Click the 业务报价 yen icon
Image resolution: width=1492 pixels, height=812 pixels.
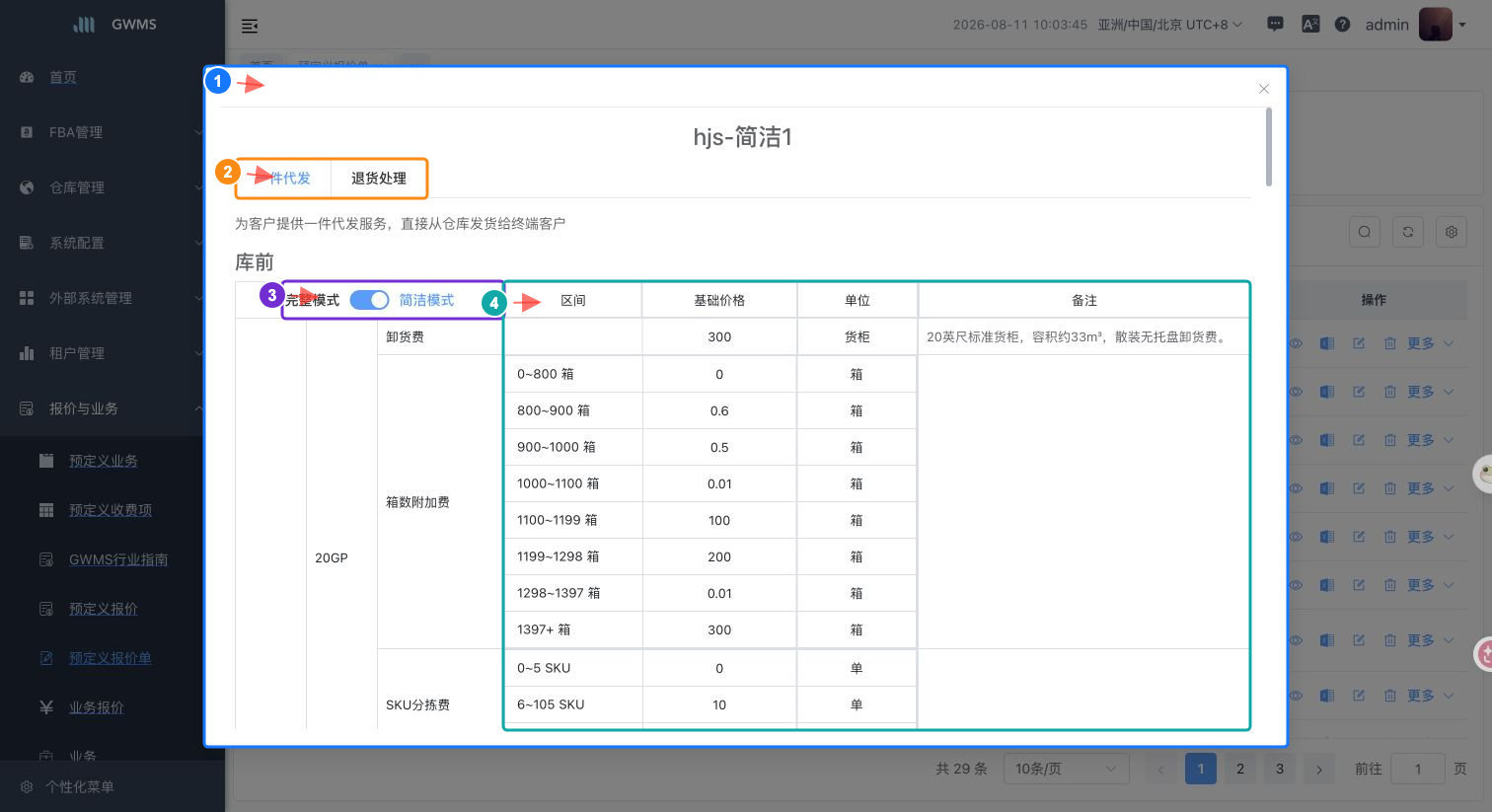[x=46, y=707]
